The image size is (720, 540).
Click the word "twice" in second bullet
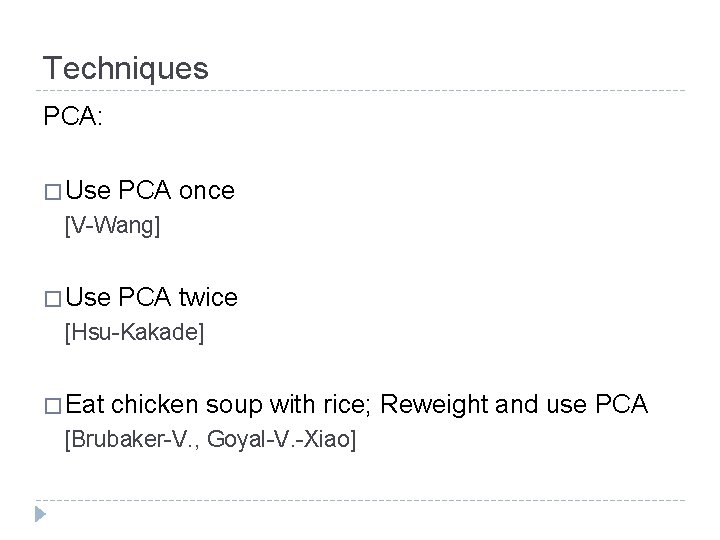pos(207,297)
